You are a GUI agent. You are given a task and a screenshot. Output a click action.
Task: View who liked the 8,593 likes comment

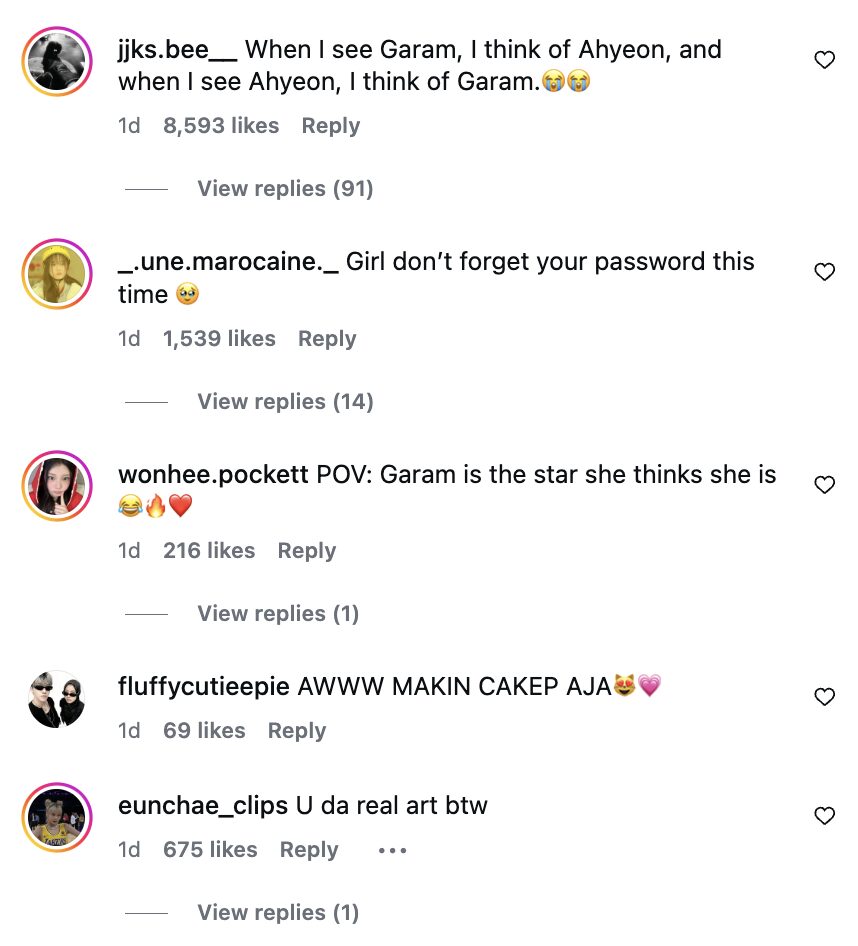coord(221,125)
